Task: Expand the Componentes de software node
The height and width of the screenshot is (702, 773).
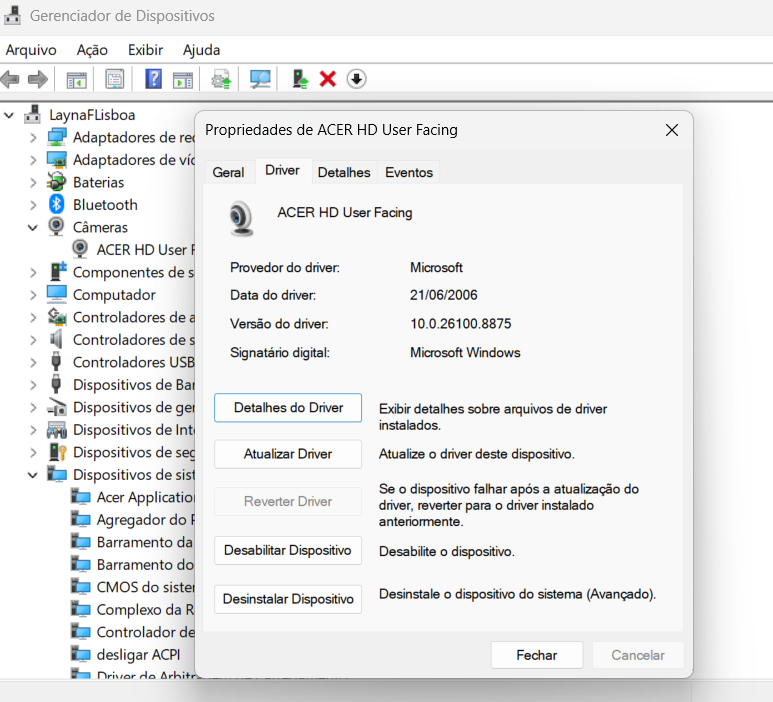Action: pos(33,273)
